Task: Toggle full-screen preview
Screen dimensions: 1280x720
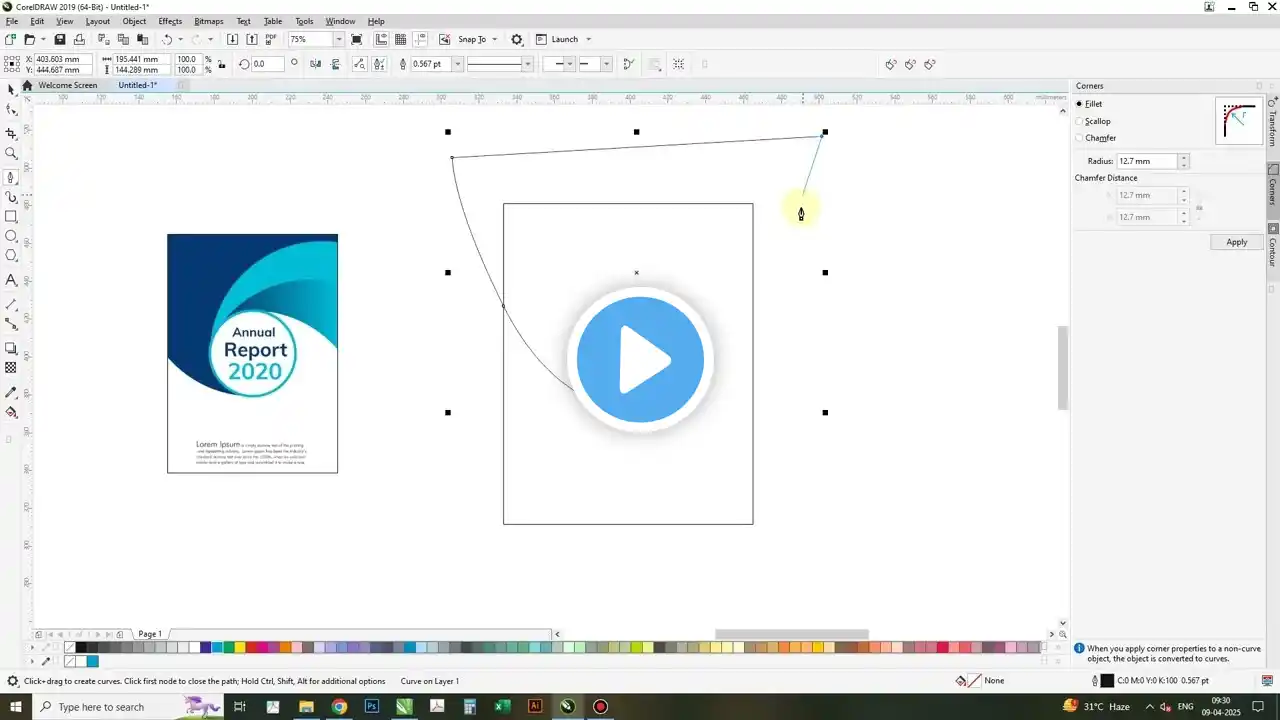Action: (355, 39)
